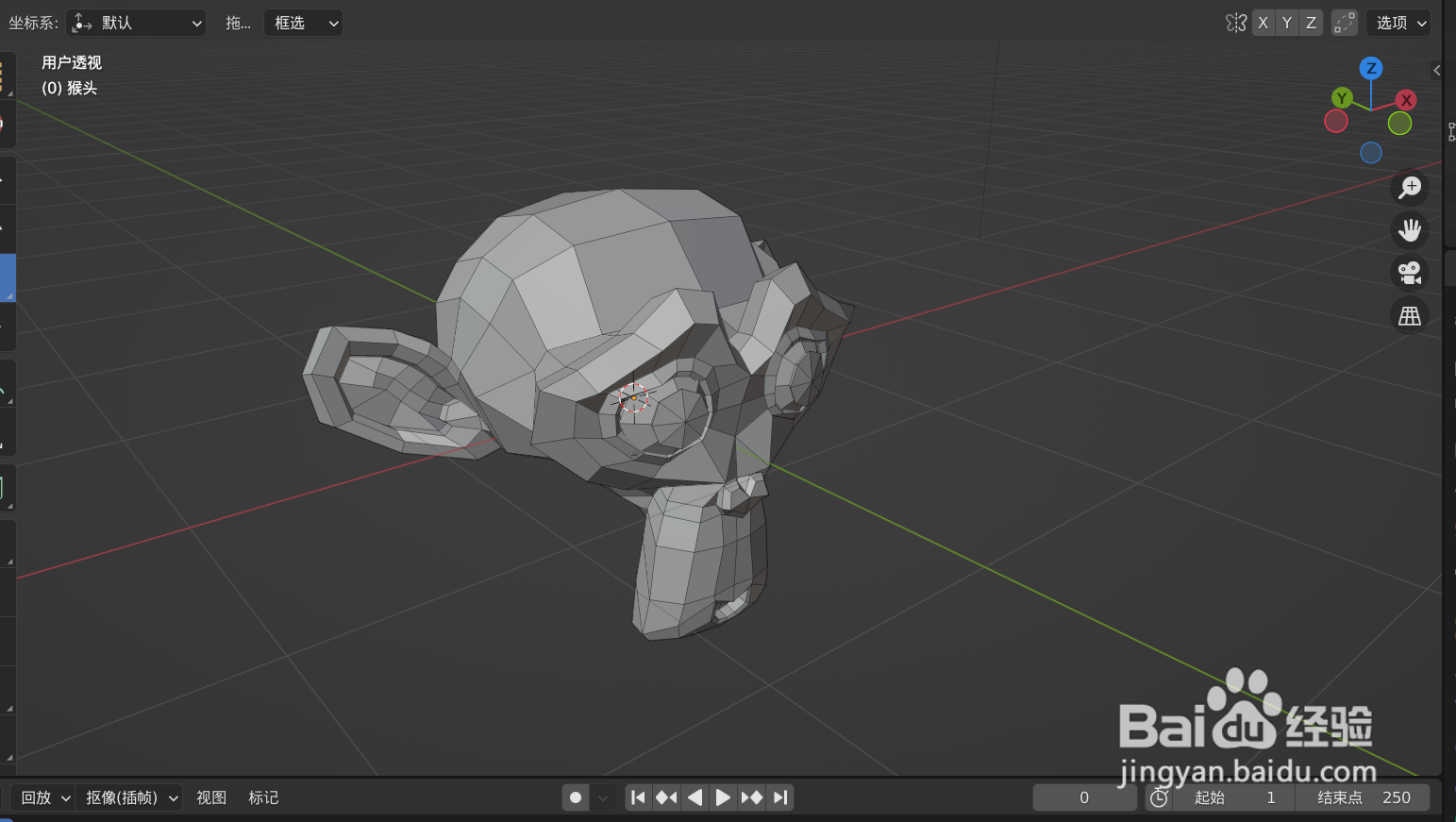Open the 框选 box select dropdown
This screenshot has width=1456, height=822.
point(303,23)
